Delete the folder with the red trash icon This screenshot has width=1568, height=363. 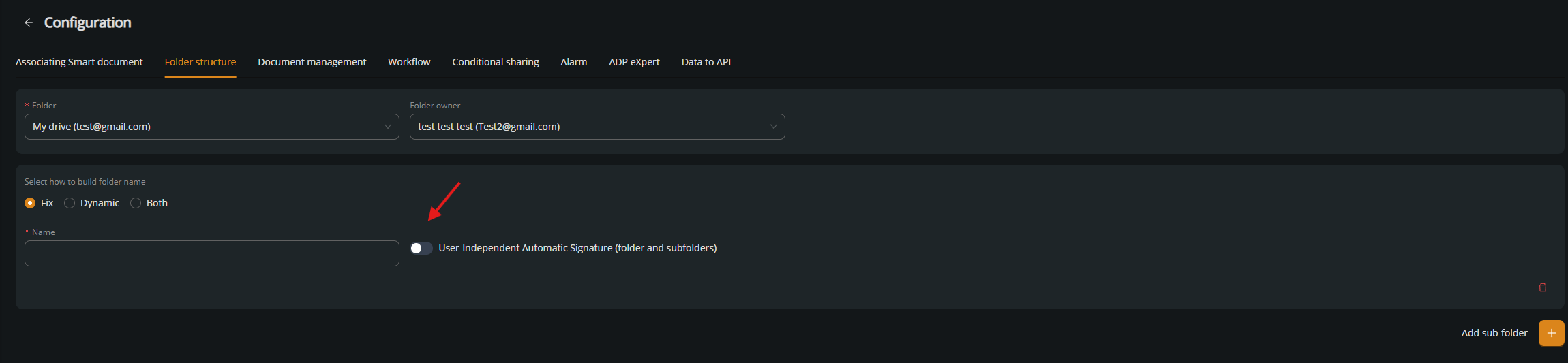point(1543,287)
